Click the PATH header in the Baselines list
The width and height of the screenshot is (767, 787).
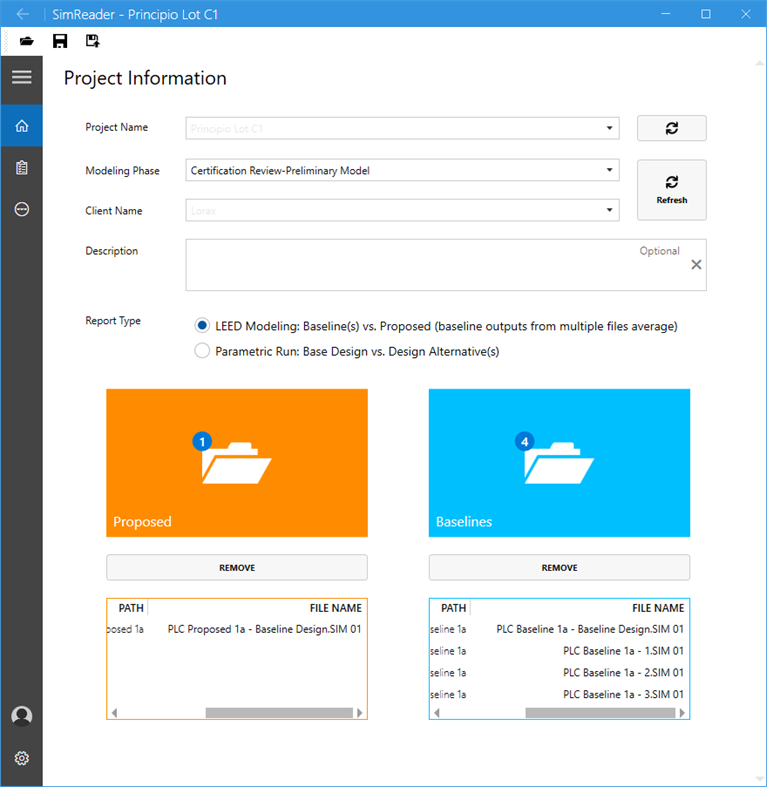coord(453,608)
